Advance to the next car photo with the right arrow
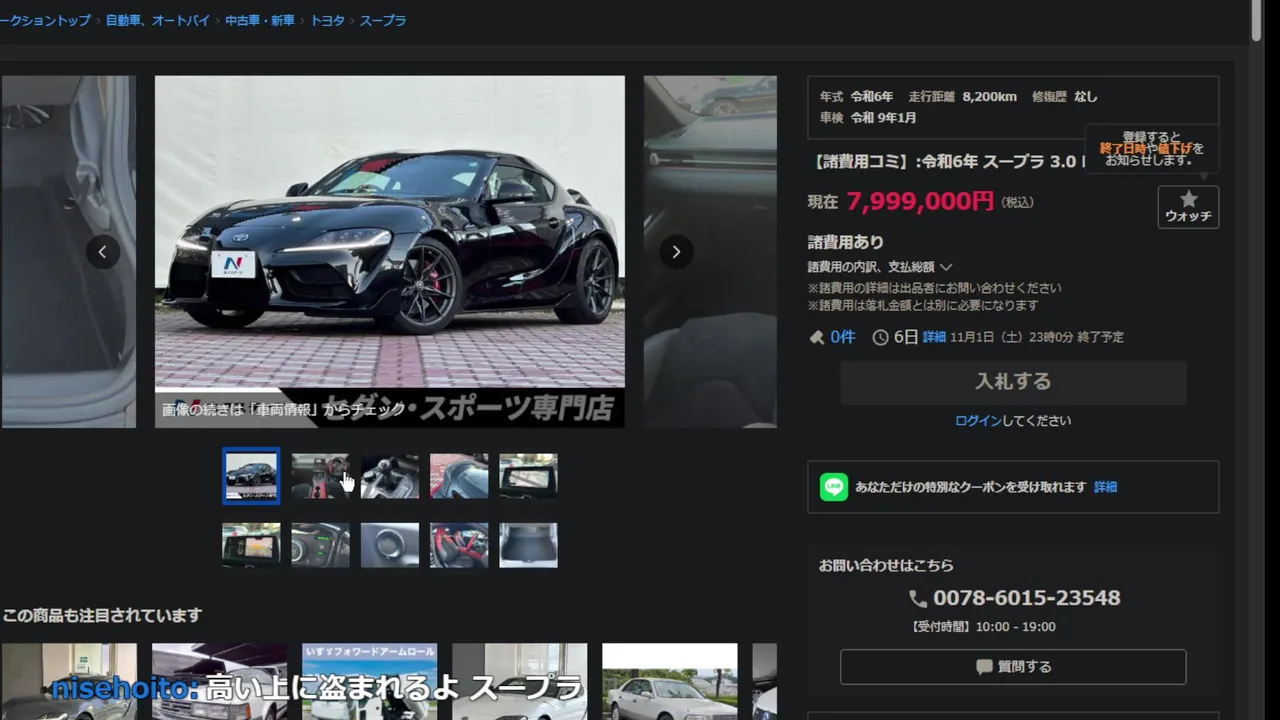Image resolution: width=1280 pixels, height=720 pixels. (676, 252)
